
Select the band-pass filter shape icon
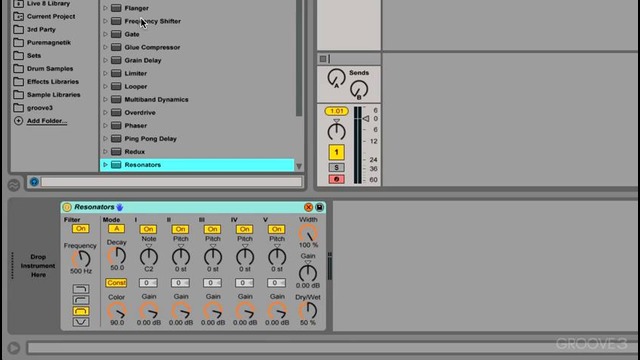click(x=81, y=311)
